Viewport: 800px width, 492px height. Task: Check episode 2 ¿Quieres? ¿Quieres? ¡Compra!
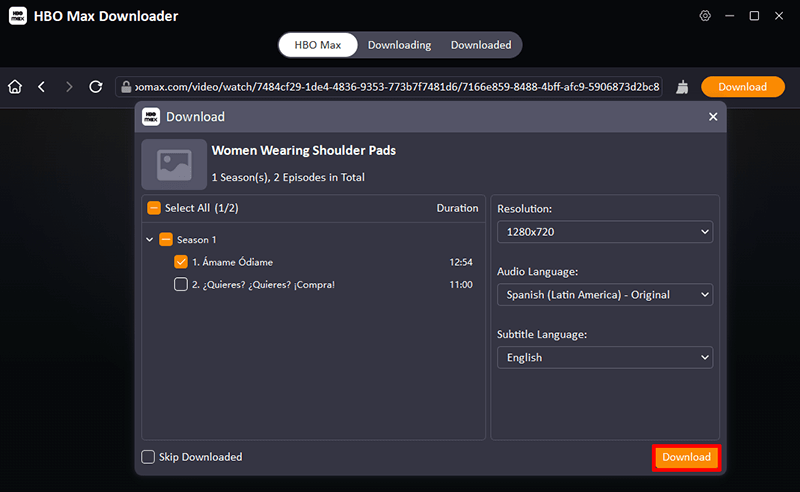(181, 284)
